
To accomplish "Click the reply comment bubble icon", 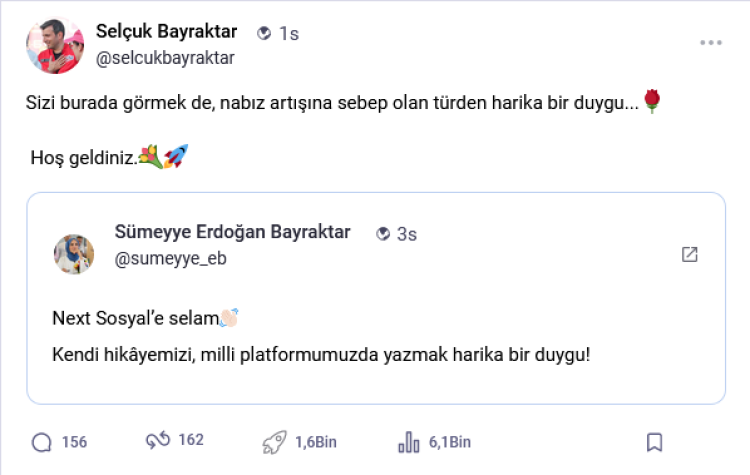I will click(x=42, y=442).
